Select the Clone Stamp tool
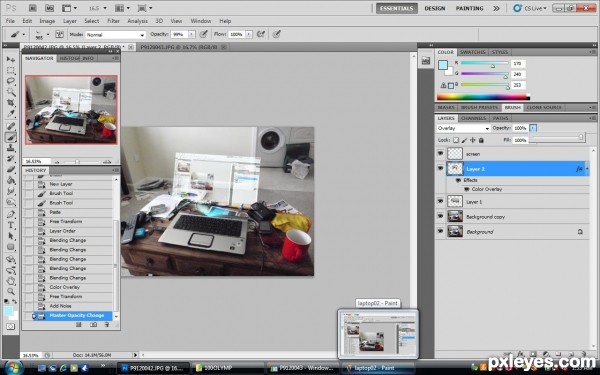The width and height of the screenshot is (600, 375). click(11, 148)
